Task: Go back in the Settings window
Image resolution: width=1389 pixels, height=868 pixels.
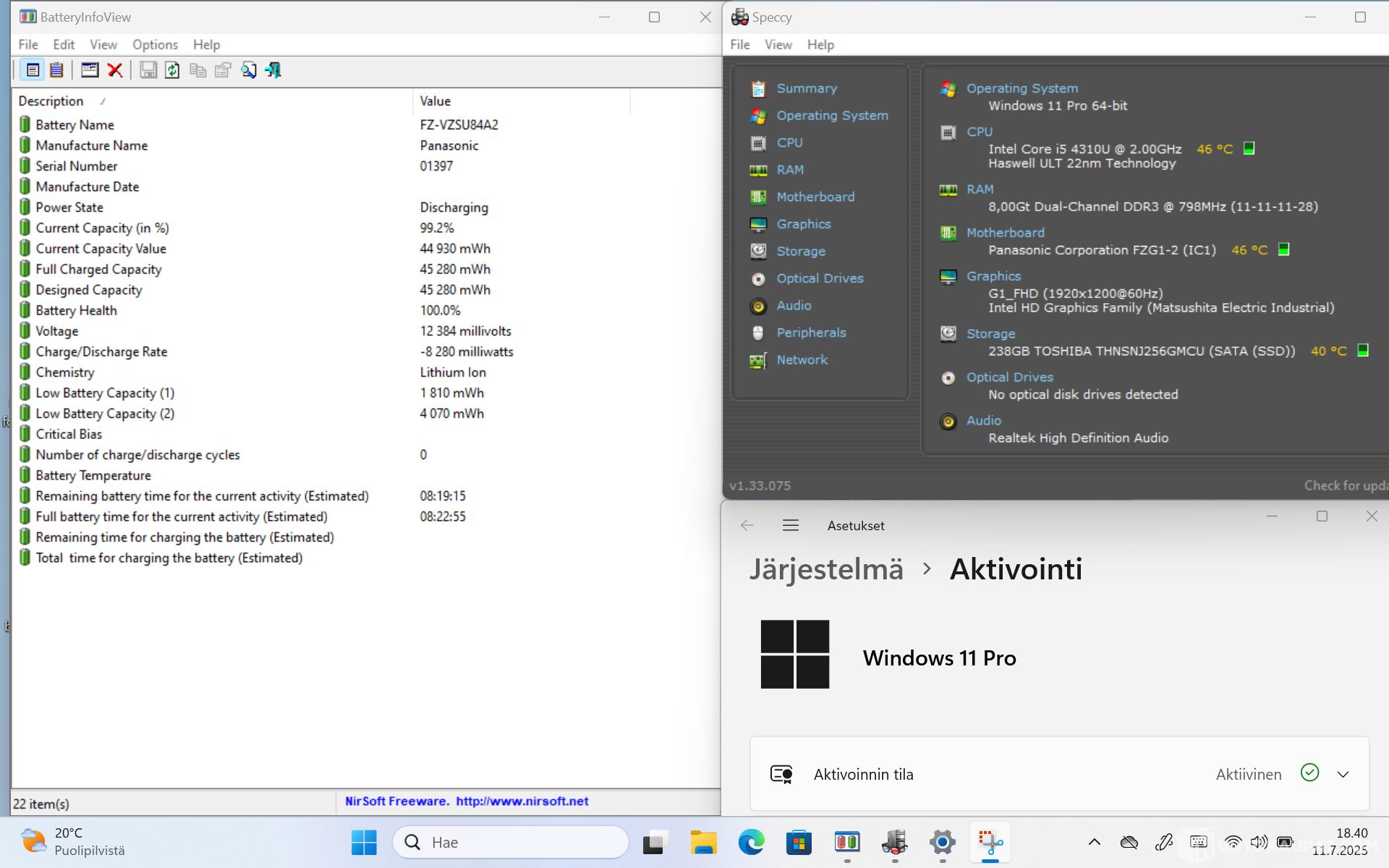Action: pos(747,525)
